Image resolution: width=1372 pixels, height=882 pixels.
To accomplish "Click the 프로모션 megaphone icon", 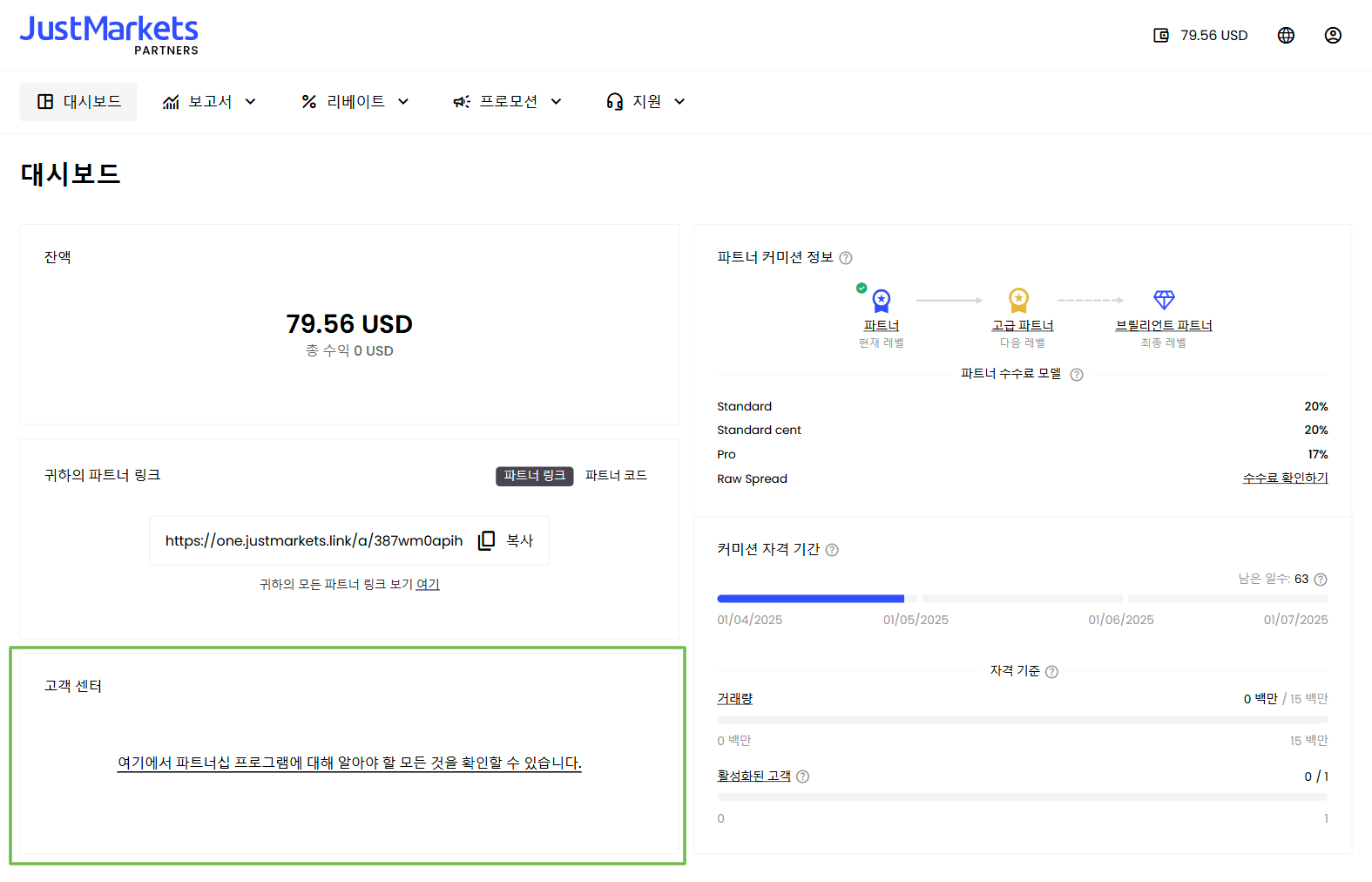I will (462, 102).
